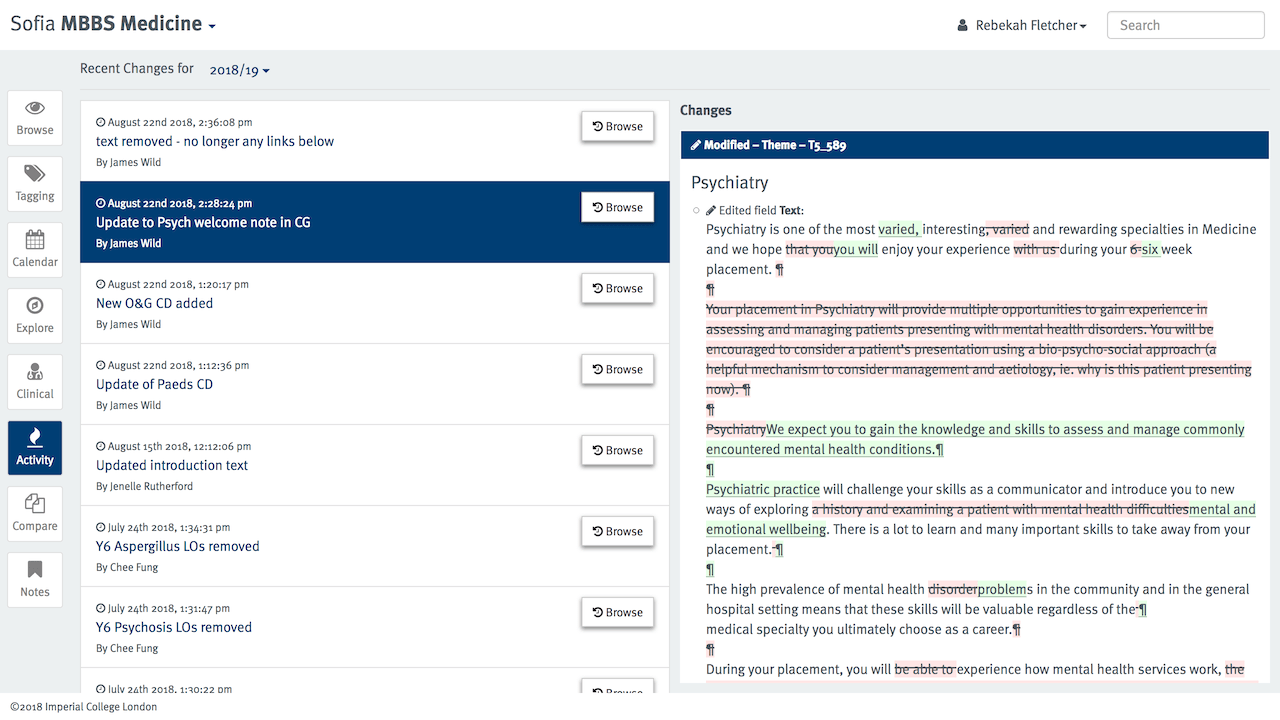
Task: Click into the Search field
Action: 1185,26
